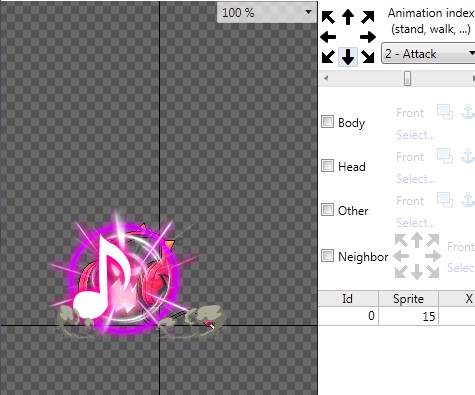
Task: Enable the Other reference checkbox
Action: click(x=327, y=210)
